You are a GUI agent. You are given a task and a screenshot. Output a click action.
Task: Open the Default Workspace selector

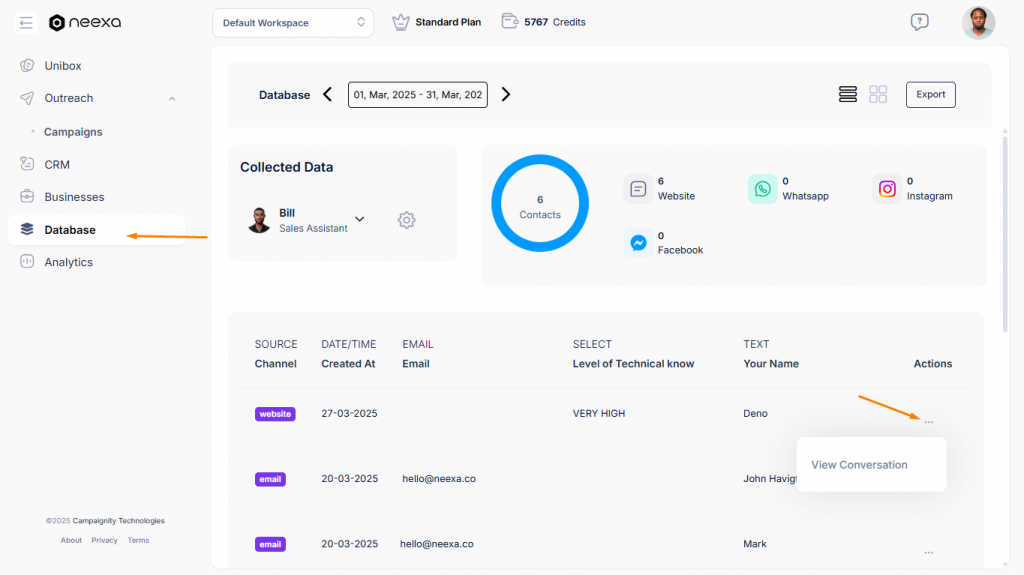coord(293,23)
